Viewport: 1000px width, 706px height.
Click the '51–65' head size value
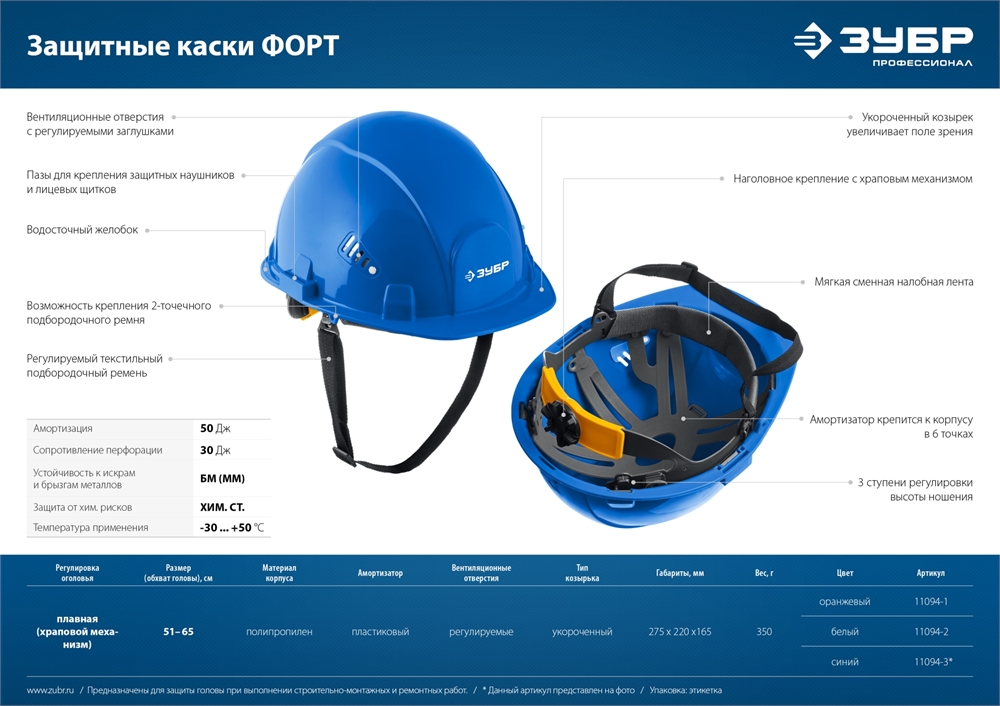[178, 632]
